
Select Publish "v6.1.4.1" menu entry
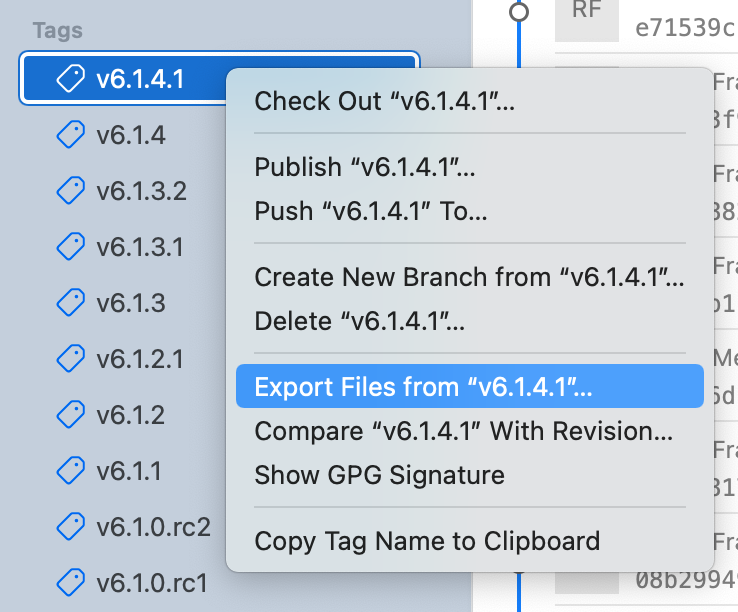pos(365,167)
